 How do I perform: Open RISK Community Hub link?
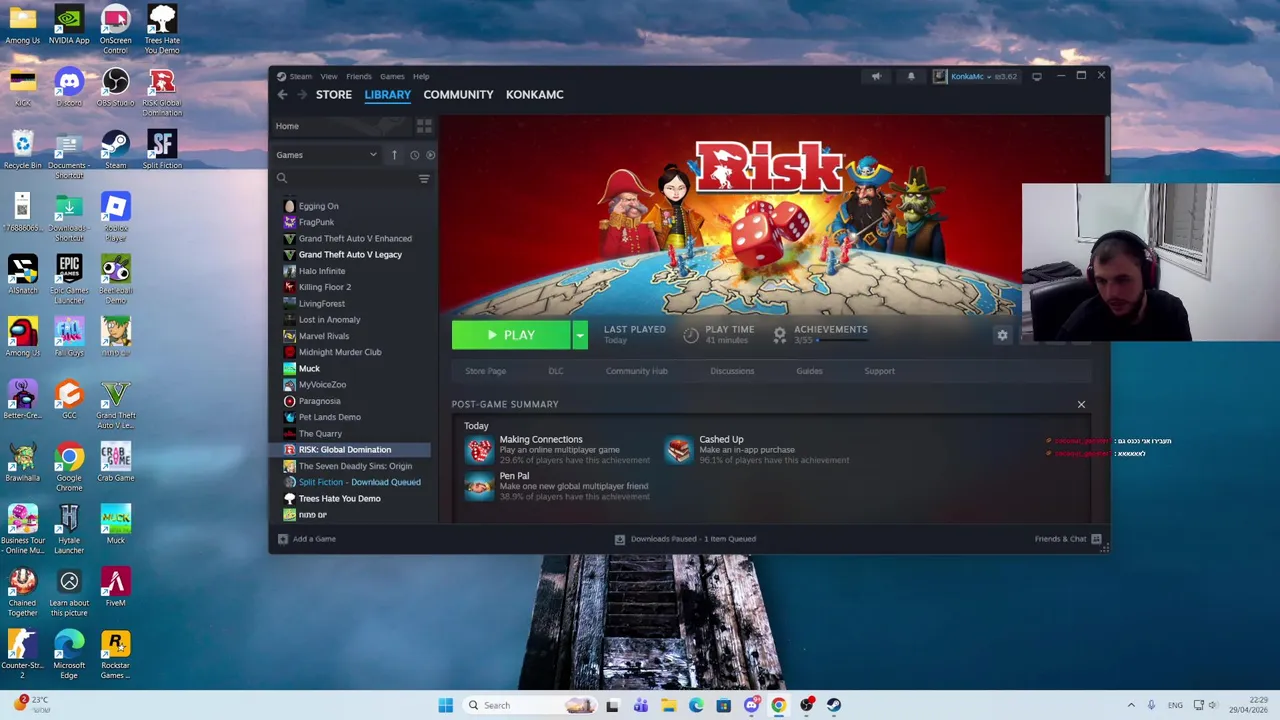636,371
